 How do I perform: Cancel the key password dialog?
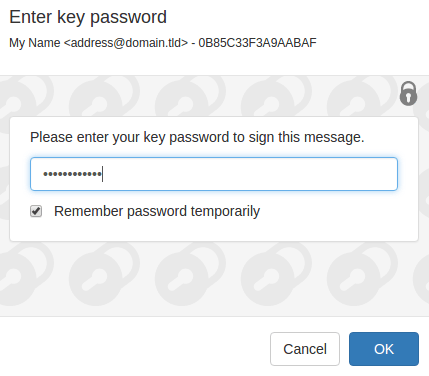pyautogui.click(x=305, y=349)
